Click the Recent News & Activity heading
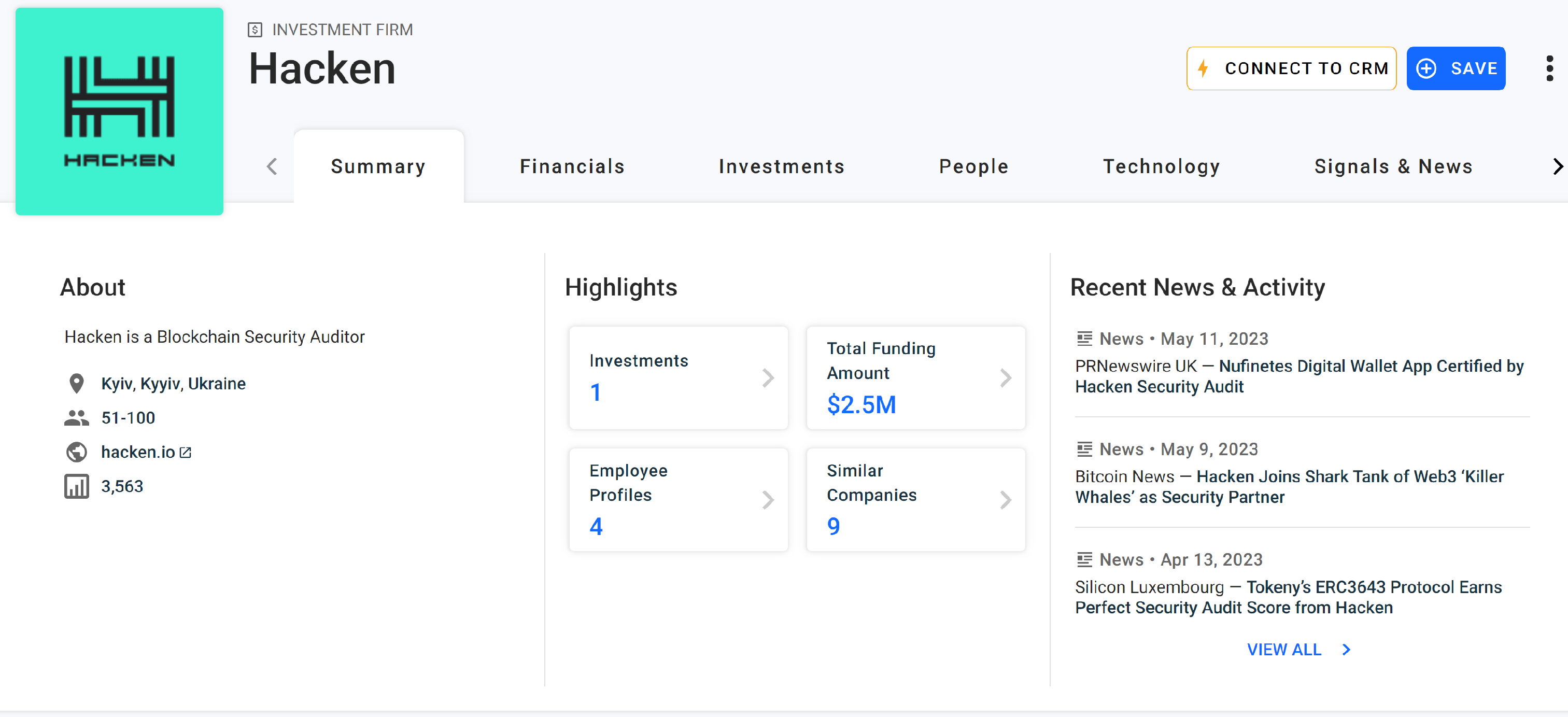The height and width of the screenshot is (717, 1568). [x=1197, y=287]
